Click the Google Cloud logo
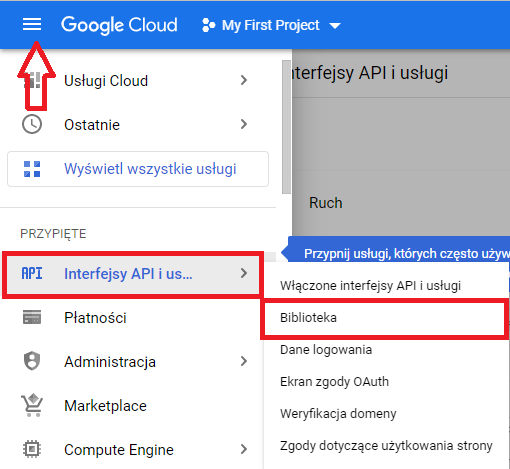This screenshot has height=469, width=510. [x=119, y=25]
